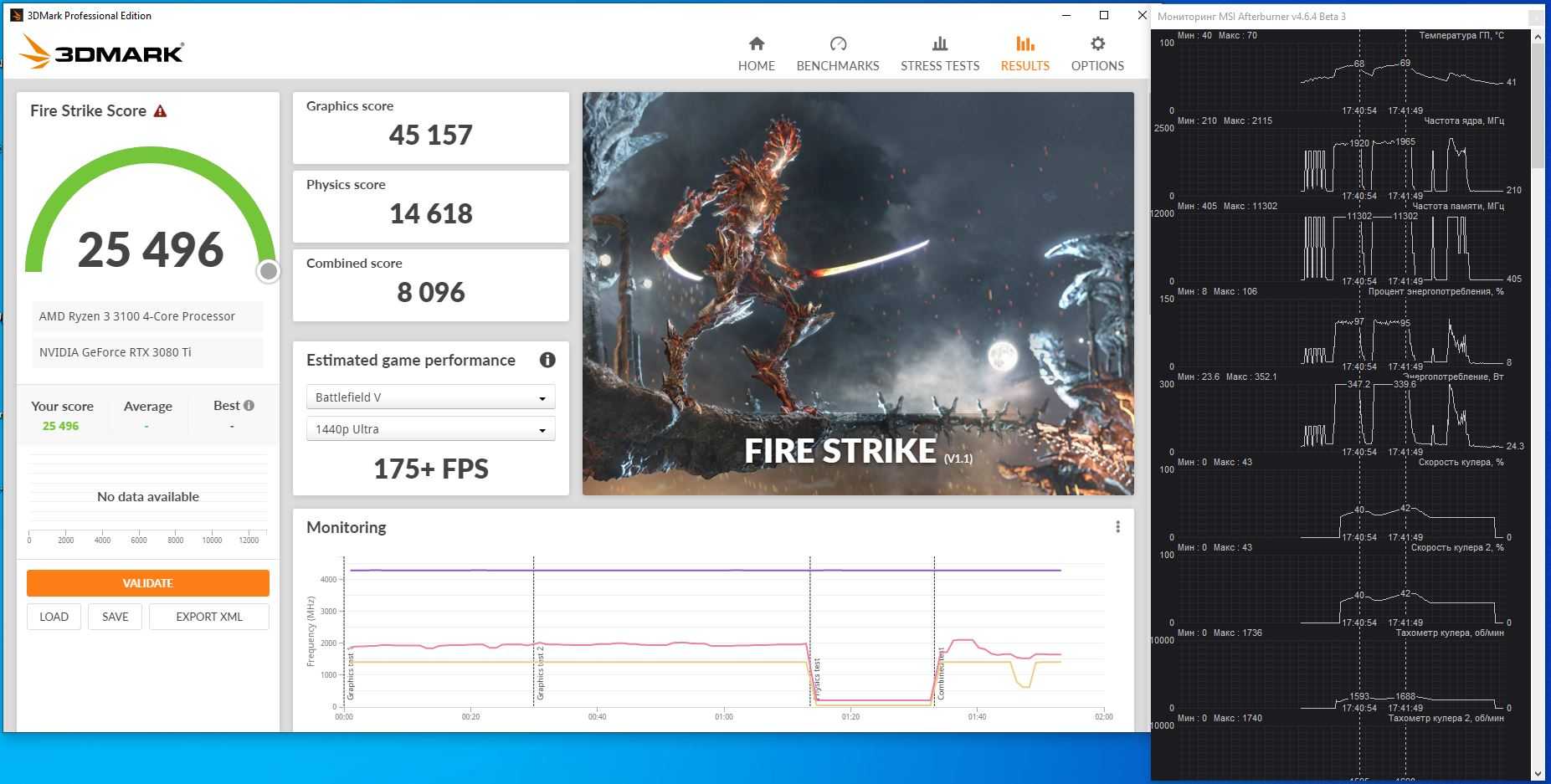
Task: Click the Stress Tests bar chart icon
Action: pyautogui.click(x=939, y=44)
